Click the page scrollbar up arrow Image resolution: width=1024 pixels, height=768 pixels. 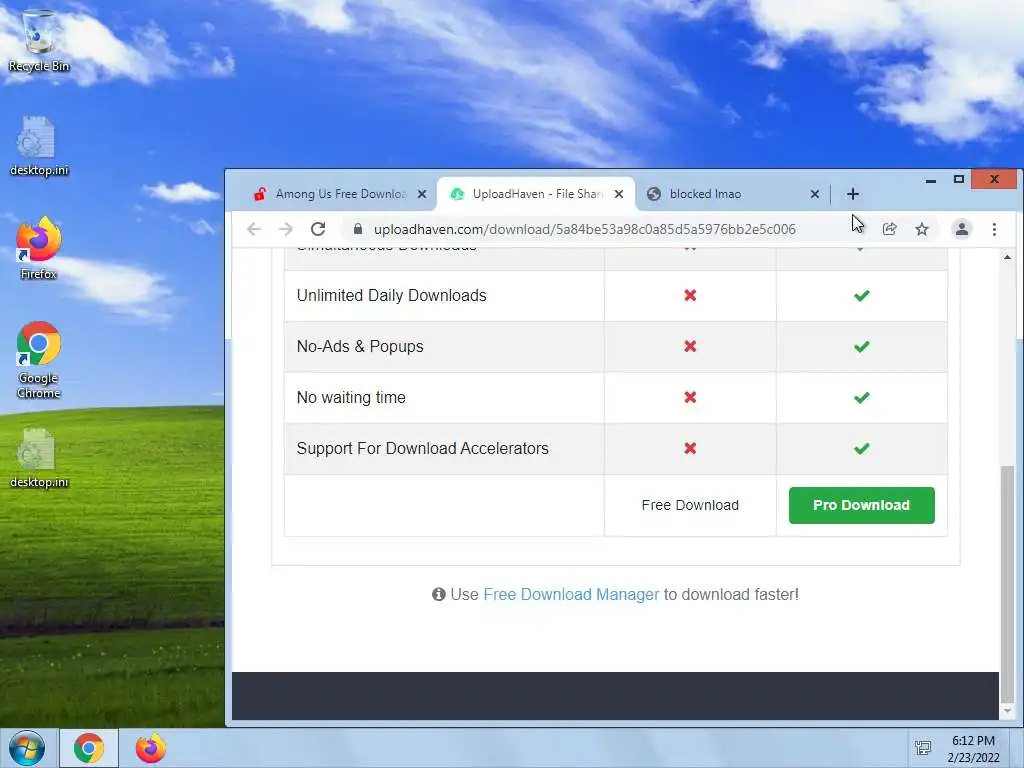[1007, 257]
